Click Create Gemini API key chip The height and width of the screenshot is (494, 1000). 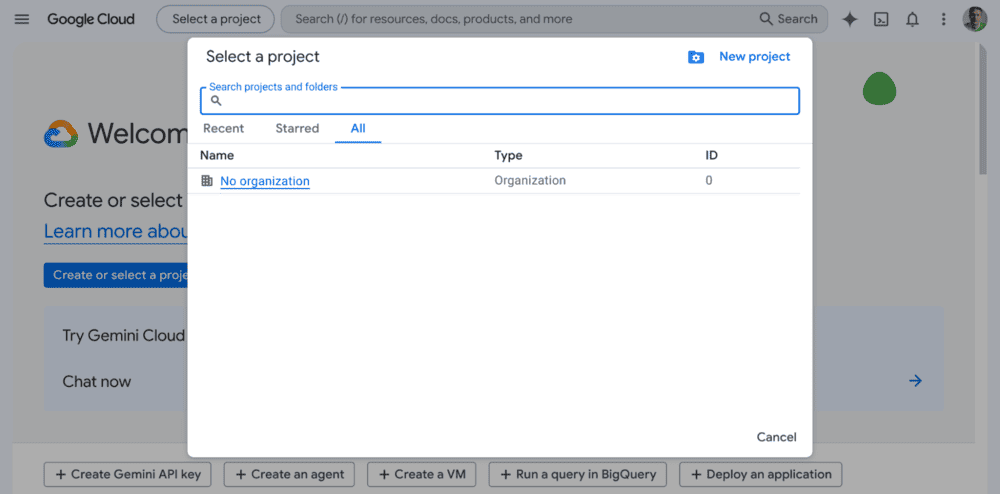click(128, 475)
